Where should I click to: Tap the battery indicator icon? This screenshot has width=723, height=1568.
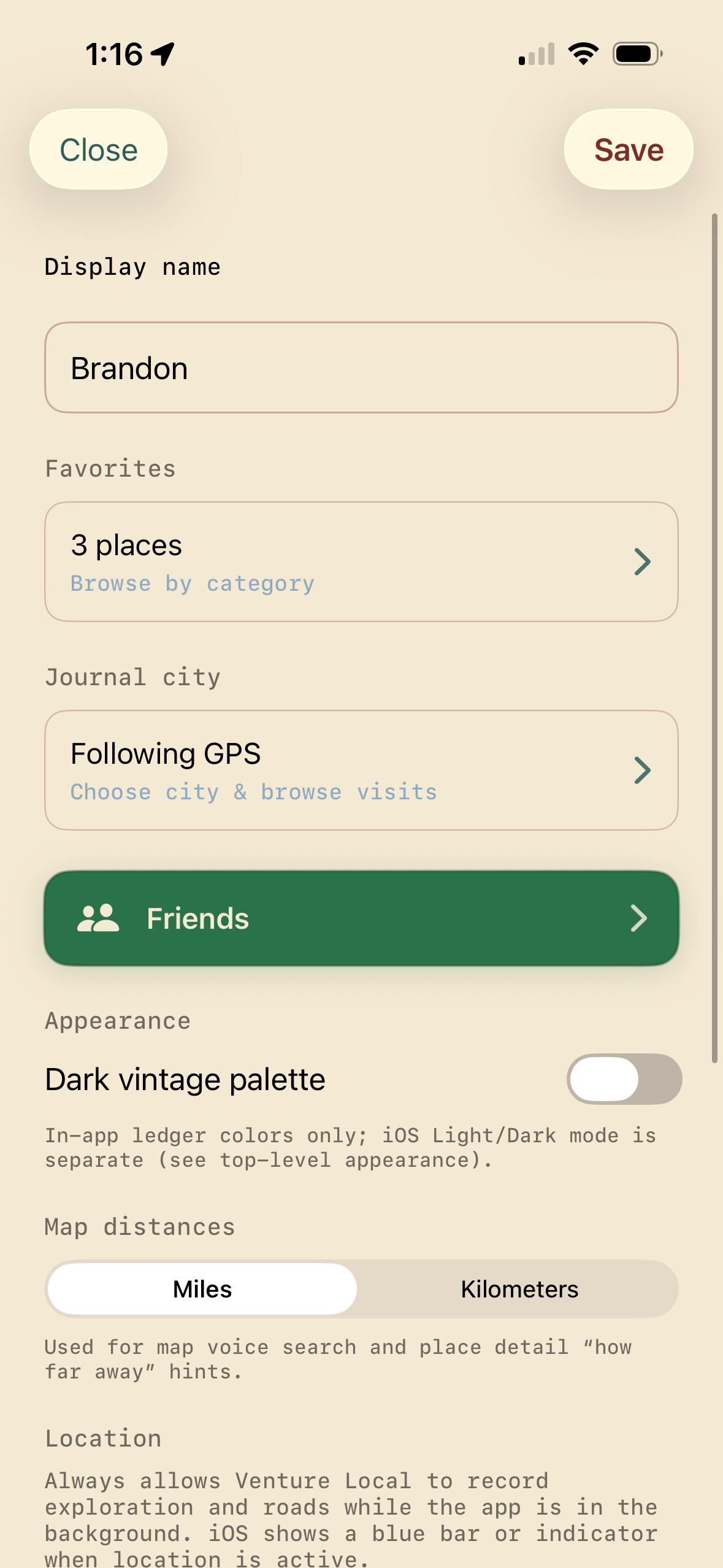638,54
